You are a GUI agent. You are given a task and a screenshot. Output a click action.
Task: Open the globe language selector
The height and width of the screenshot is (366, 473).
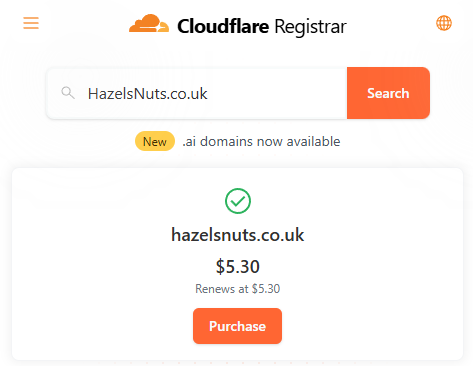pos(444,23)
